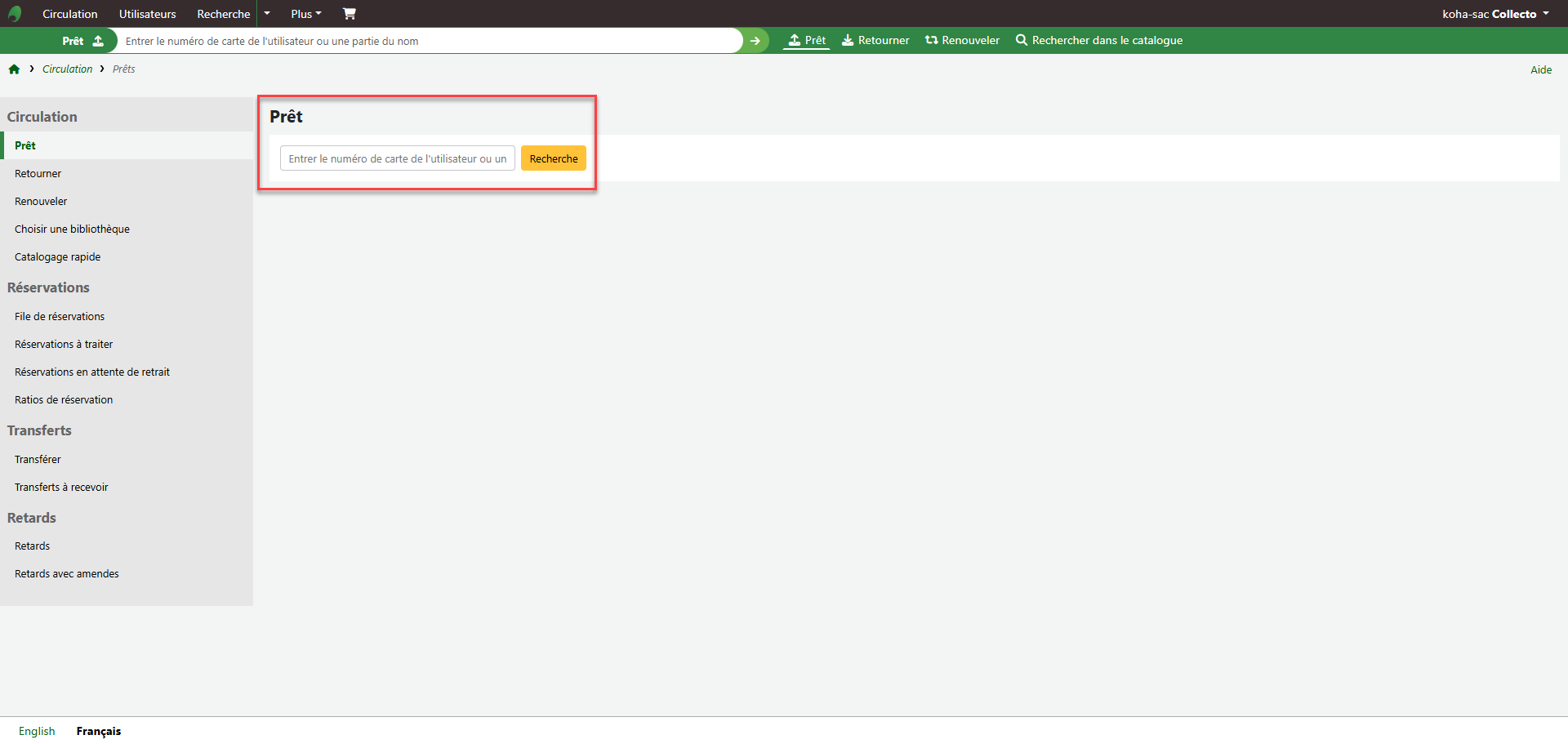Open the shopping cart icon

coord(349,14)
